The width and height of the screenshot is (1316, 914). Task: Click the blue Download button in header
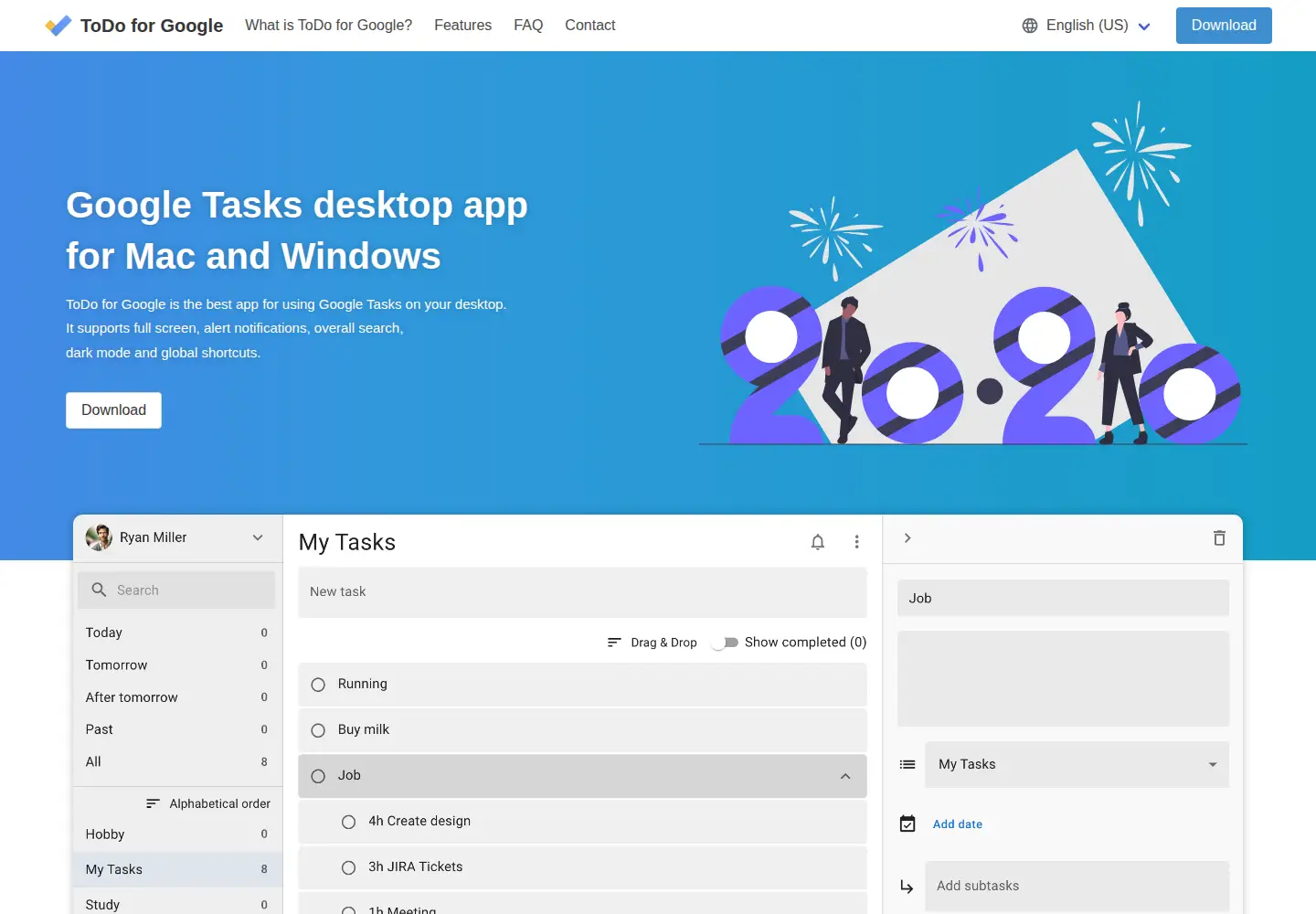coord(1224,26)
